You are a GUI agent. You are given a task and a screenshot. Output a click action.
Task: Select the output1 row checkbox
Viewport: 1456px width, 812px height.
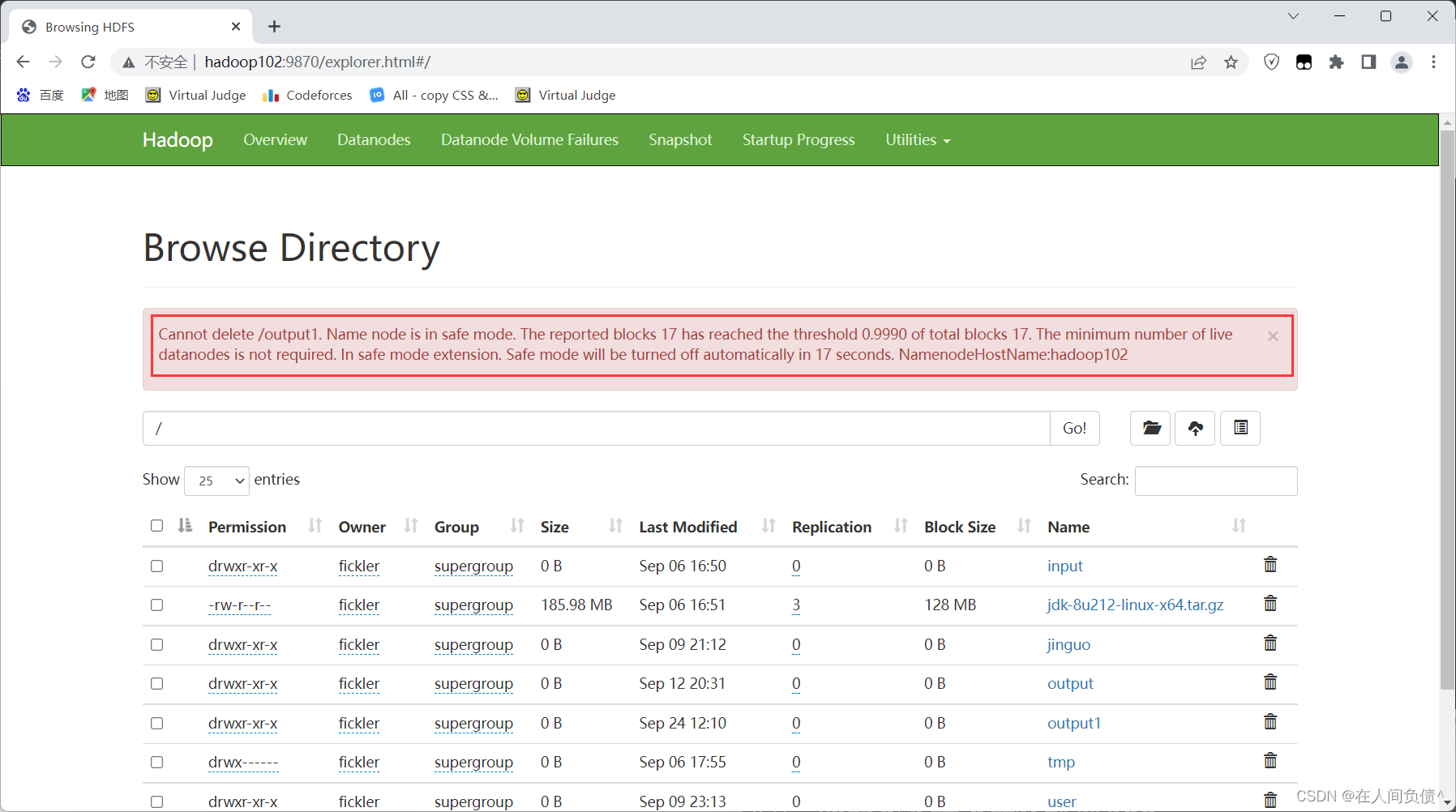coord(156,723)
